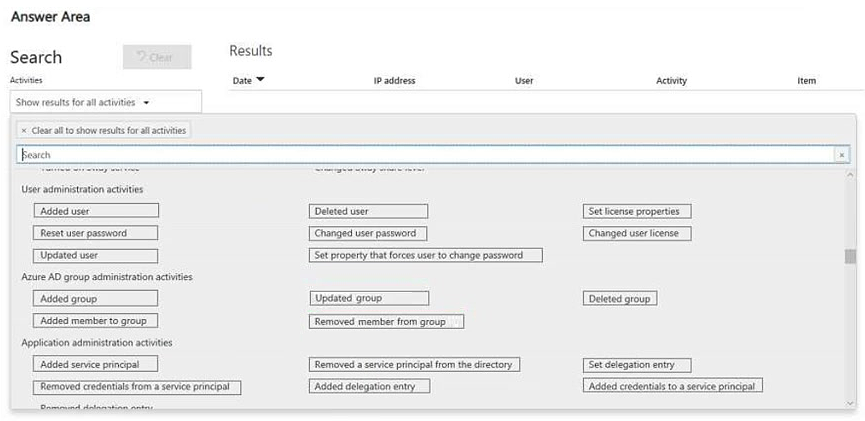The width and height of the screenshot is (865, 421).
Task: Select Removed credentials from a service principal
Action: click(137, 387)
